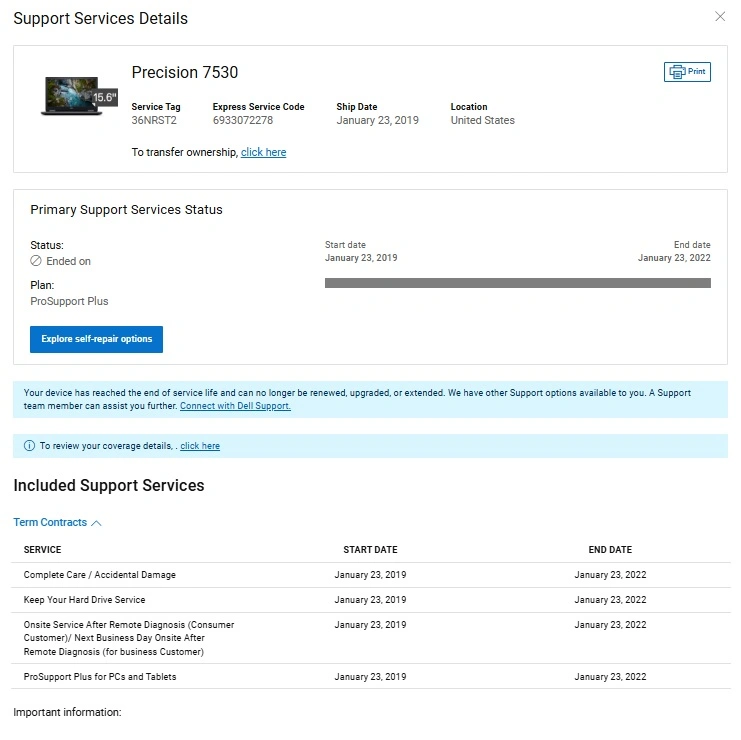Click the START DATE column header
Screen dimensions: 741x740
pyautogui.click(x=370, y=550)
